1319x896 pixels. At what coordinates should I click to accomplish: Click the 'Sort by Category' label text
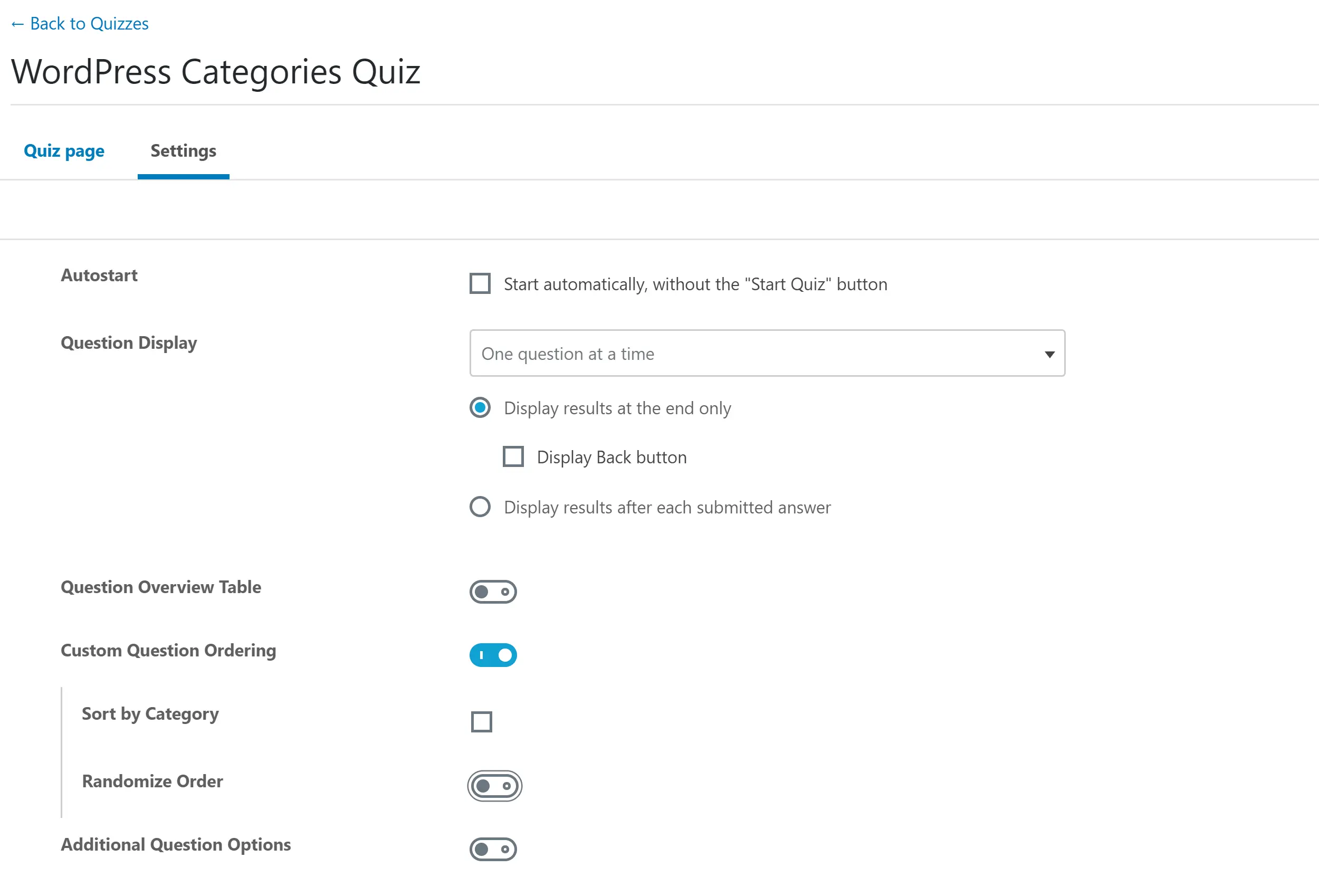tap(150, 714)
